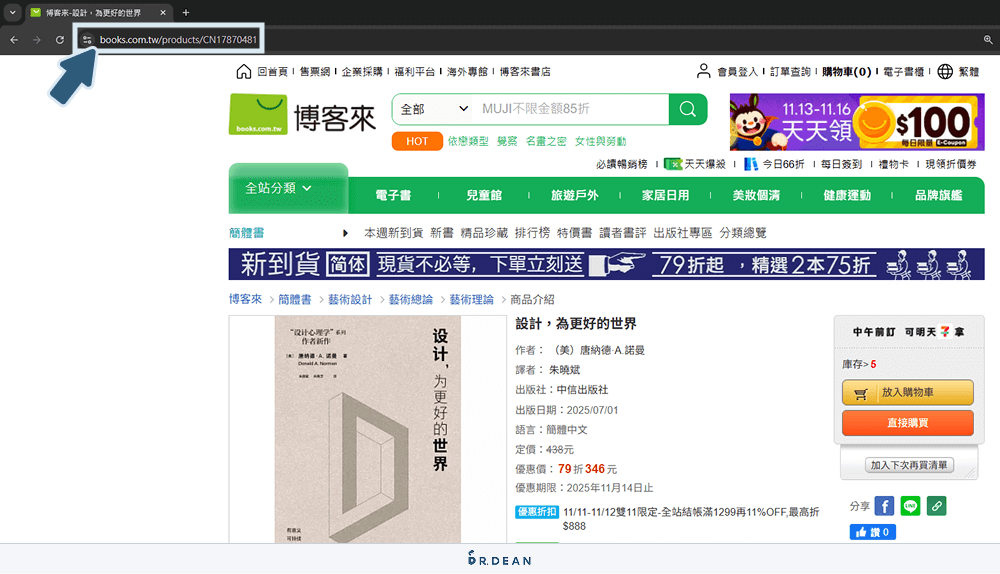The height and width of the screenshot is (574, 1000).
Task: Click the browser zoom magnifier icon
Action: (x=988, y=40)
